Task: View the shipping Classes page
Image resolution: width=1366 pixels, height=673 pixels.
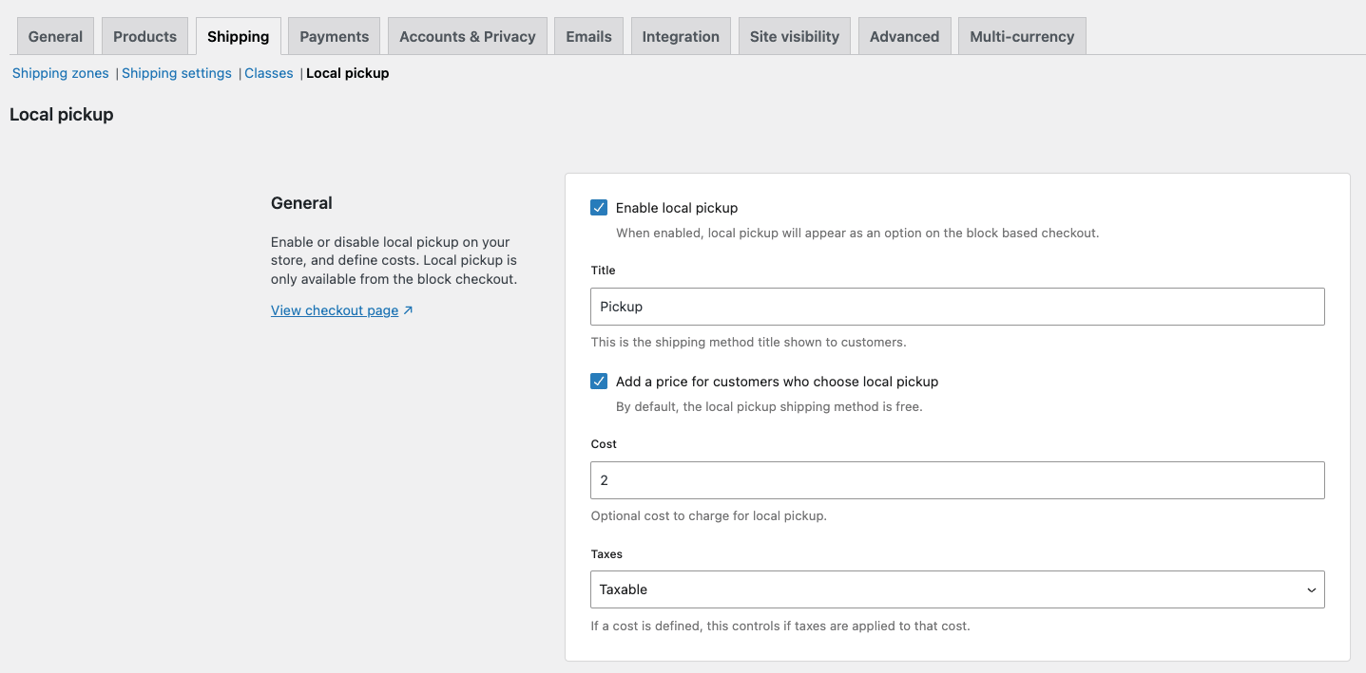Action: 268,72
